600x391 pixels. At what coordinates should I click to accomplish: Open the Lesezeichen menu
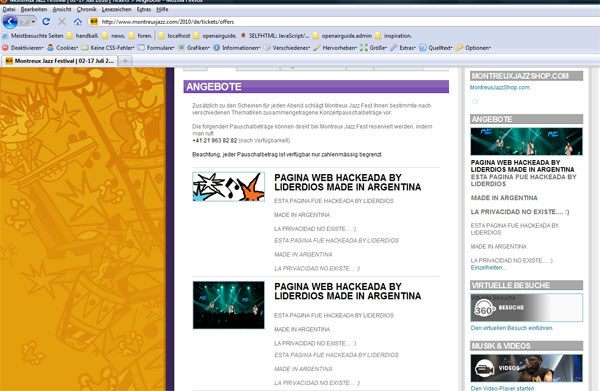(116, 9)
